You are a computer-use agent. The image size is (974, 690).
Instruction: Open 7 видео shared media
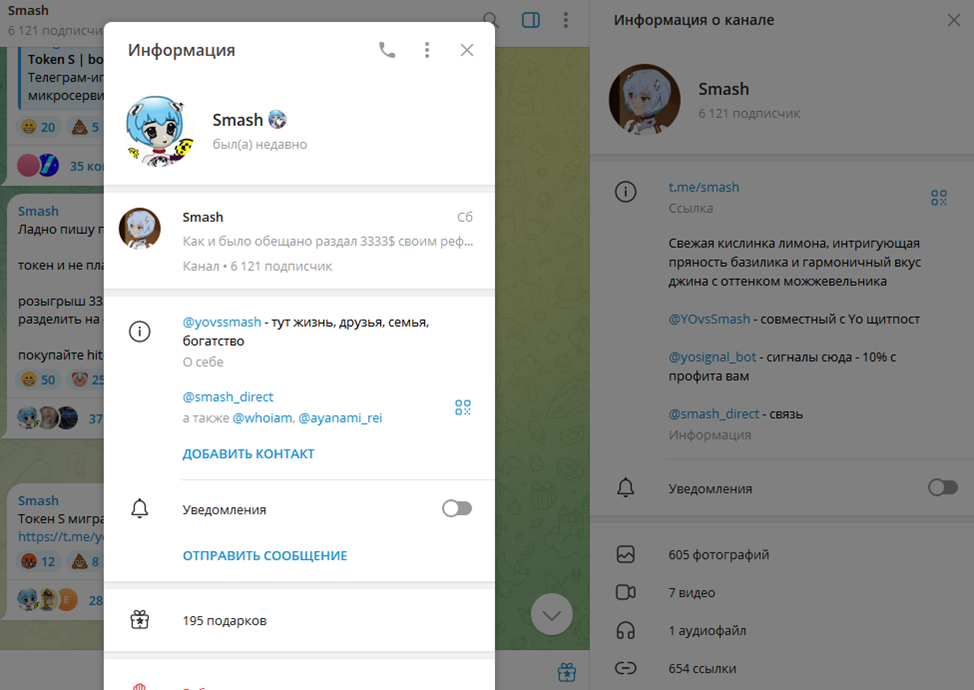781,592
